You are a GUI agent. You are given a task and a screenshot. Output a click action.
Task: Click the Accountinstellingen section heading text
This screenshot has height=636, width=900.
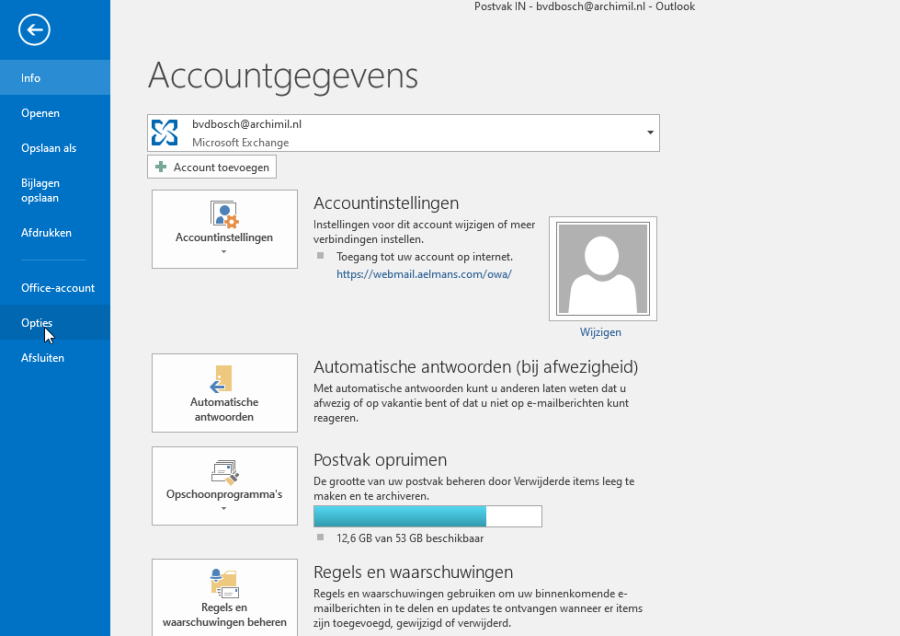tap(386, 203)
